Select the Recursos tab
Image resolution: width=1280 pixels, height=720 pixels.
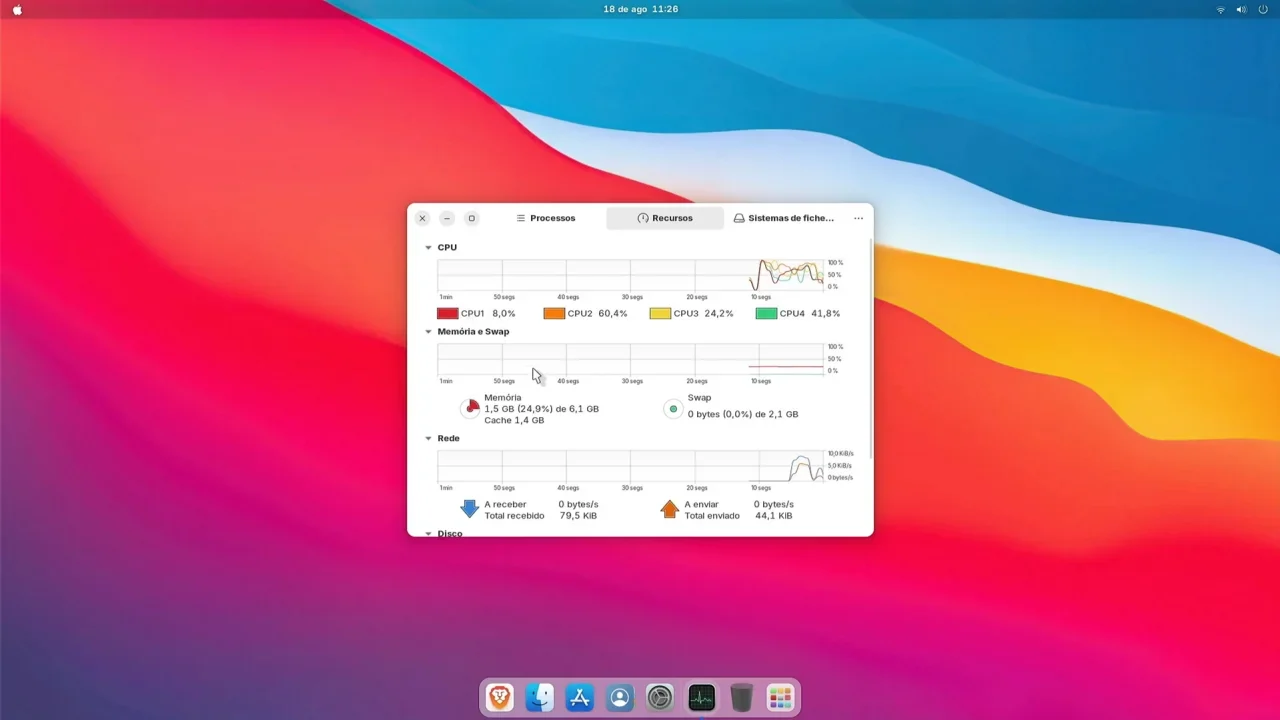[x=664, y=218]
